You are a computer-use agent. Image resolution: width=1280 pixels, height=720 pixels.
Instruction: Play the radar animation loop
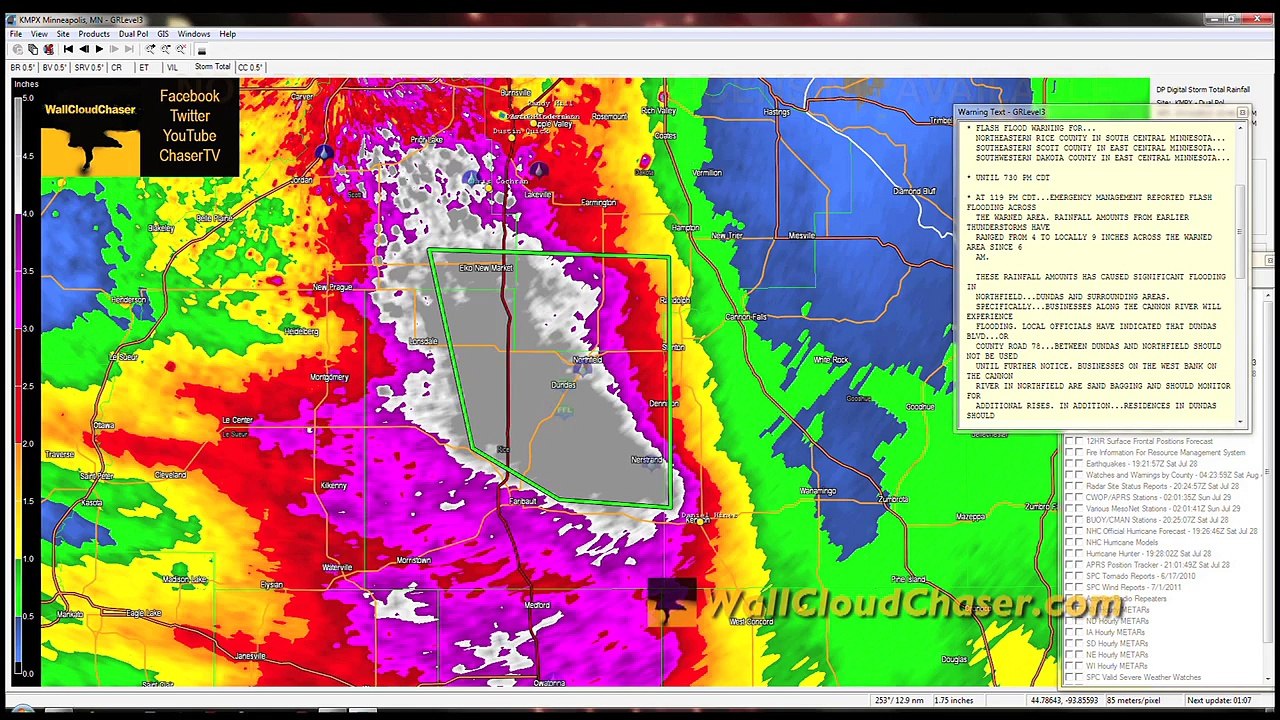[99, 49]
